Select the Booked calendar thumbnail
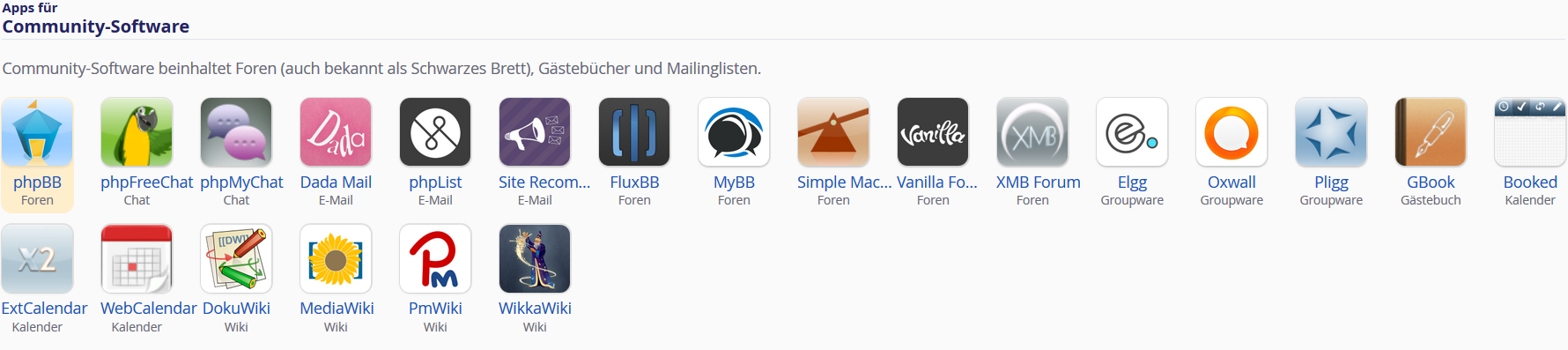This screenshot has width=1568, height=350. pyautogui.click(x=1530, y=132)
